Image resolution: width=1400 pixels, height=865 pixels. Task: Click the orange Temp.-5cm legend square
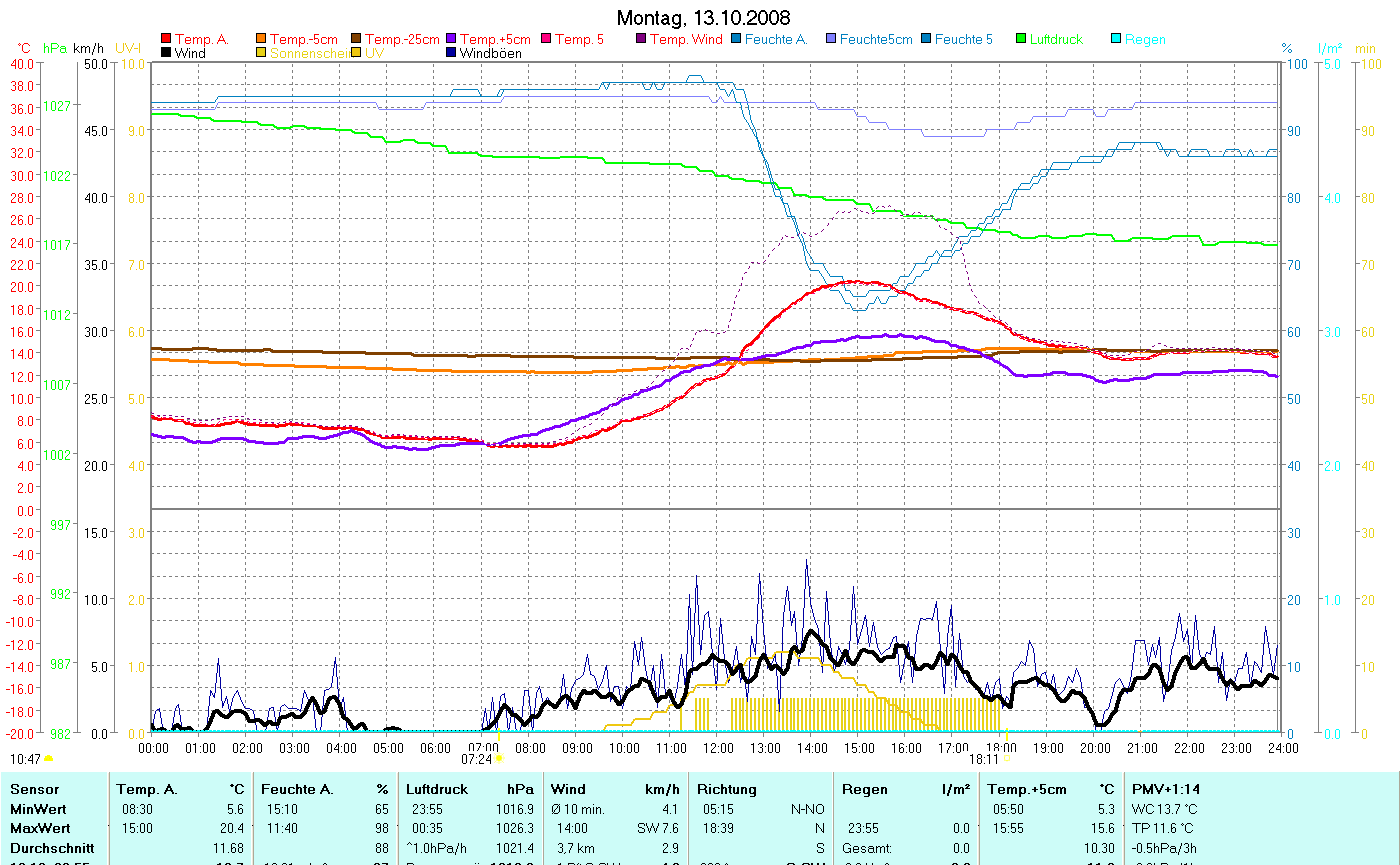pyautogui.click(x=262, y=39)
